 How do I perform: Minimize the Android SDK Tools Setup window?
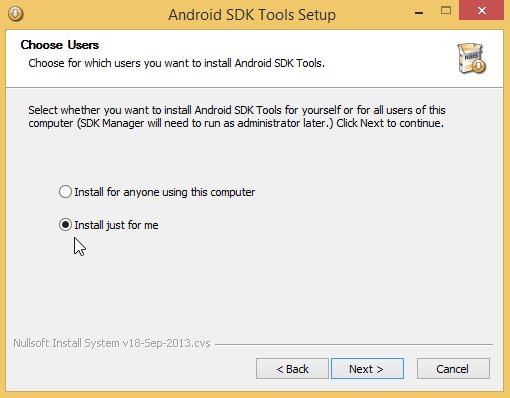tap(419, 13)
